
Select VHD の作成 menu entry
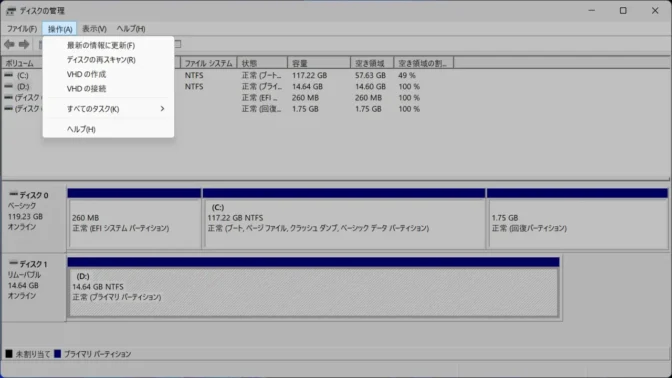(x=108, y=74)
